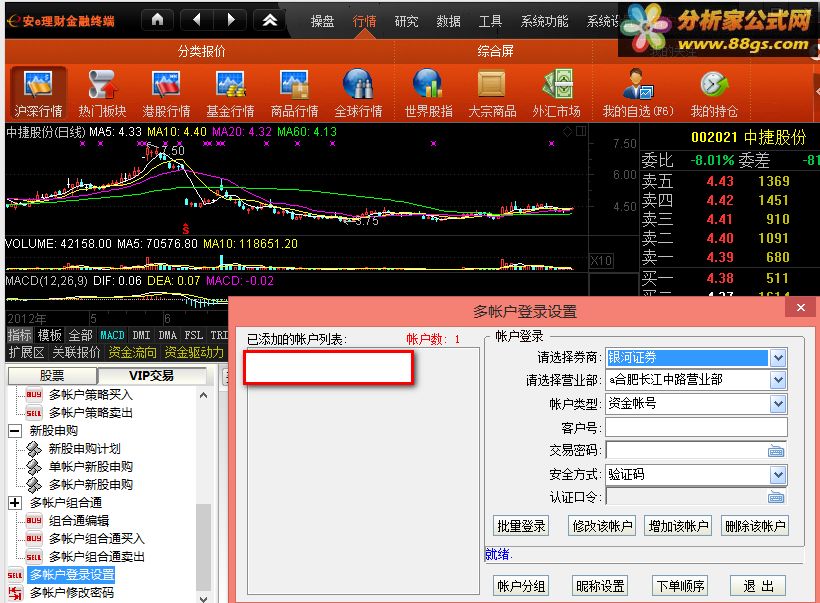Open 全球行情 global quotes icon
Viewport: 820px width, 603px height.
pos(358,92)
